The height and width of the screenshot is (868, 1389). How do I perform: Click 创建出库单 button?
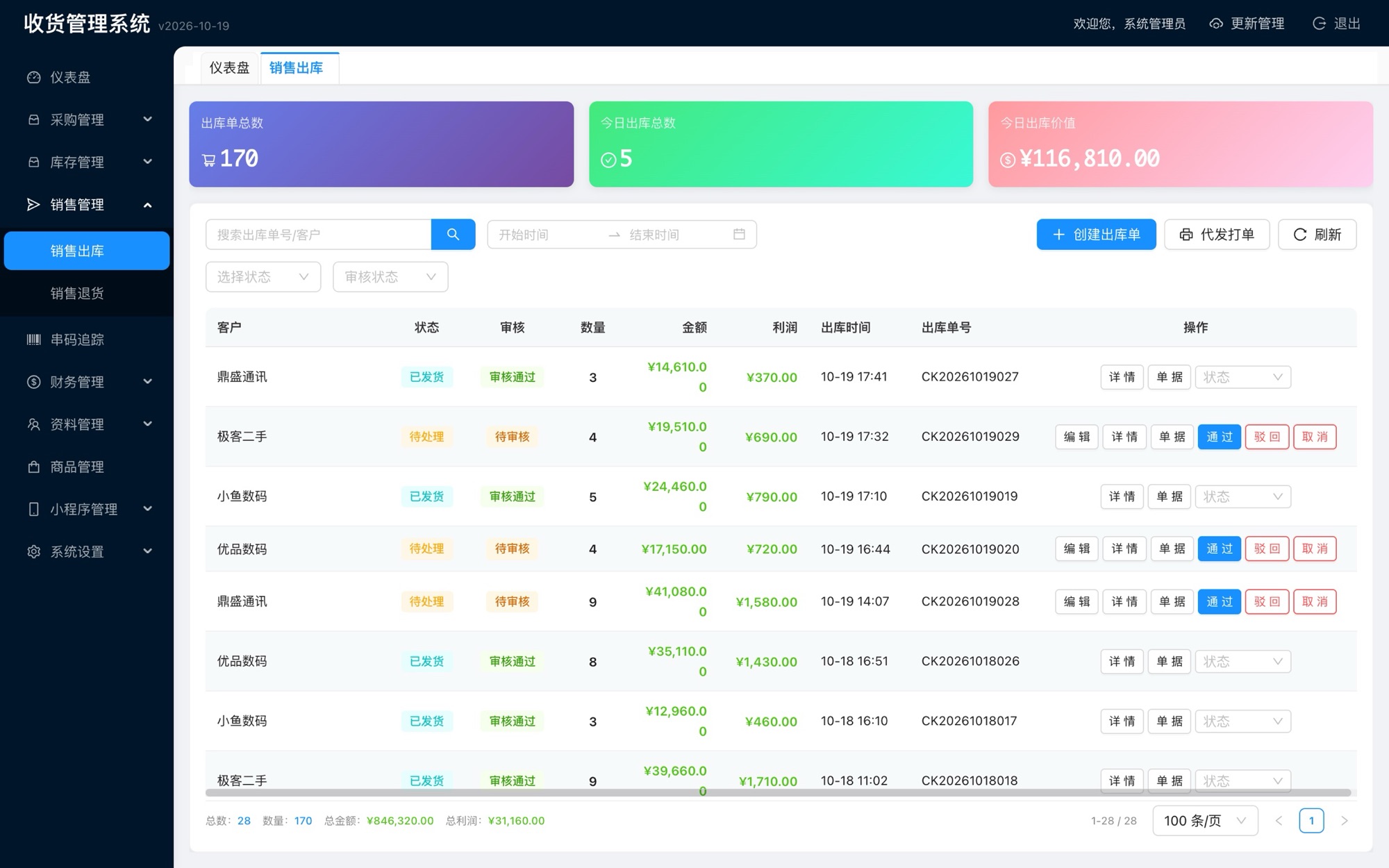tap(1096, 235)
